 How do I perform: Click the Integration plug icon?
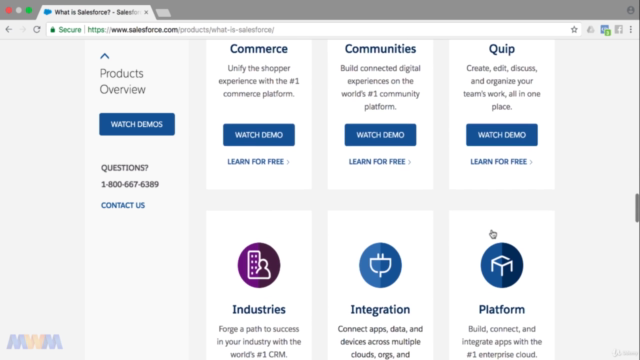click(x=380, y=265)
